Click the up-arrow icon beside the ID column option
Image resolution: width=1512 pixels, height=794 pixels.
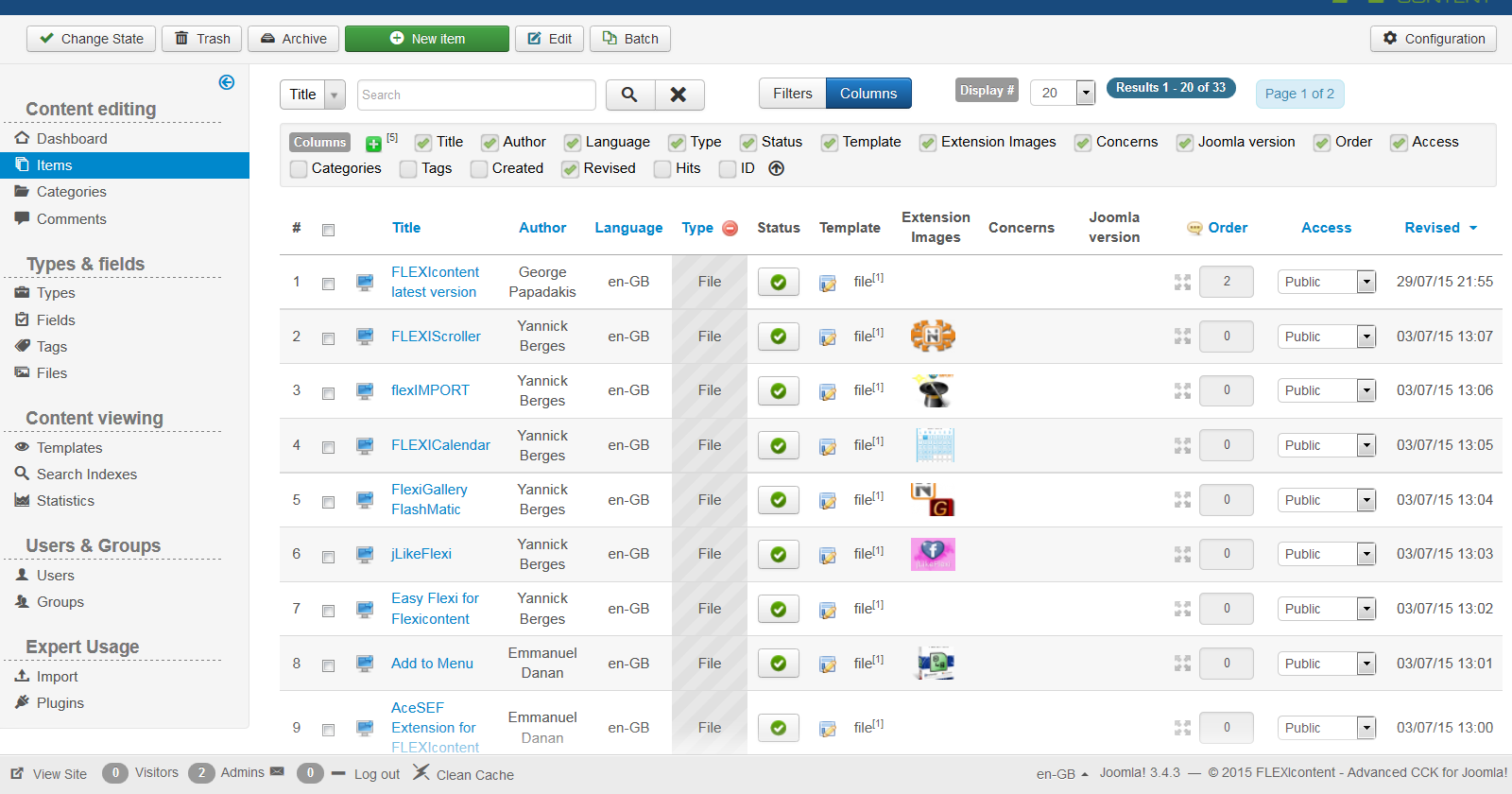click(777, 168)
